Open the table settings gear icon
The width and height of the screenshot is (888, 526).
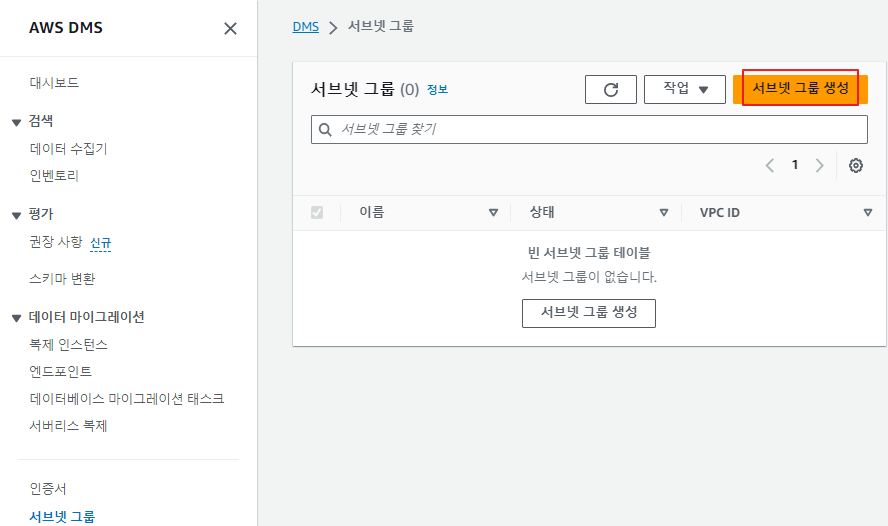click(x=856, y=165)
